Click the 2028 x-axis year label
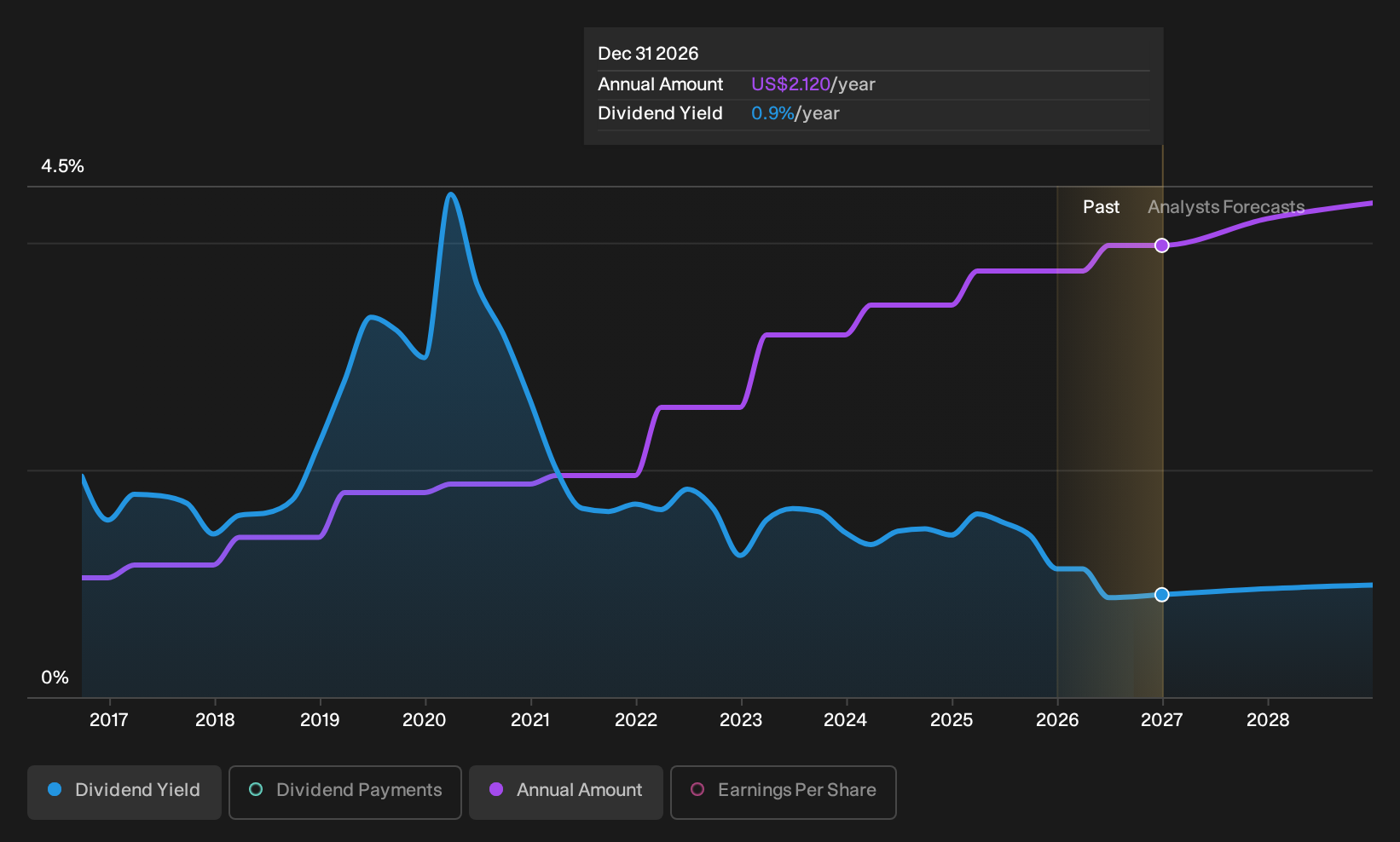This screenshot has height=842, width=1400. point(1268,720)
